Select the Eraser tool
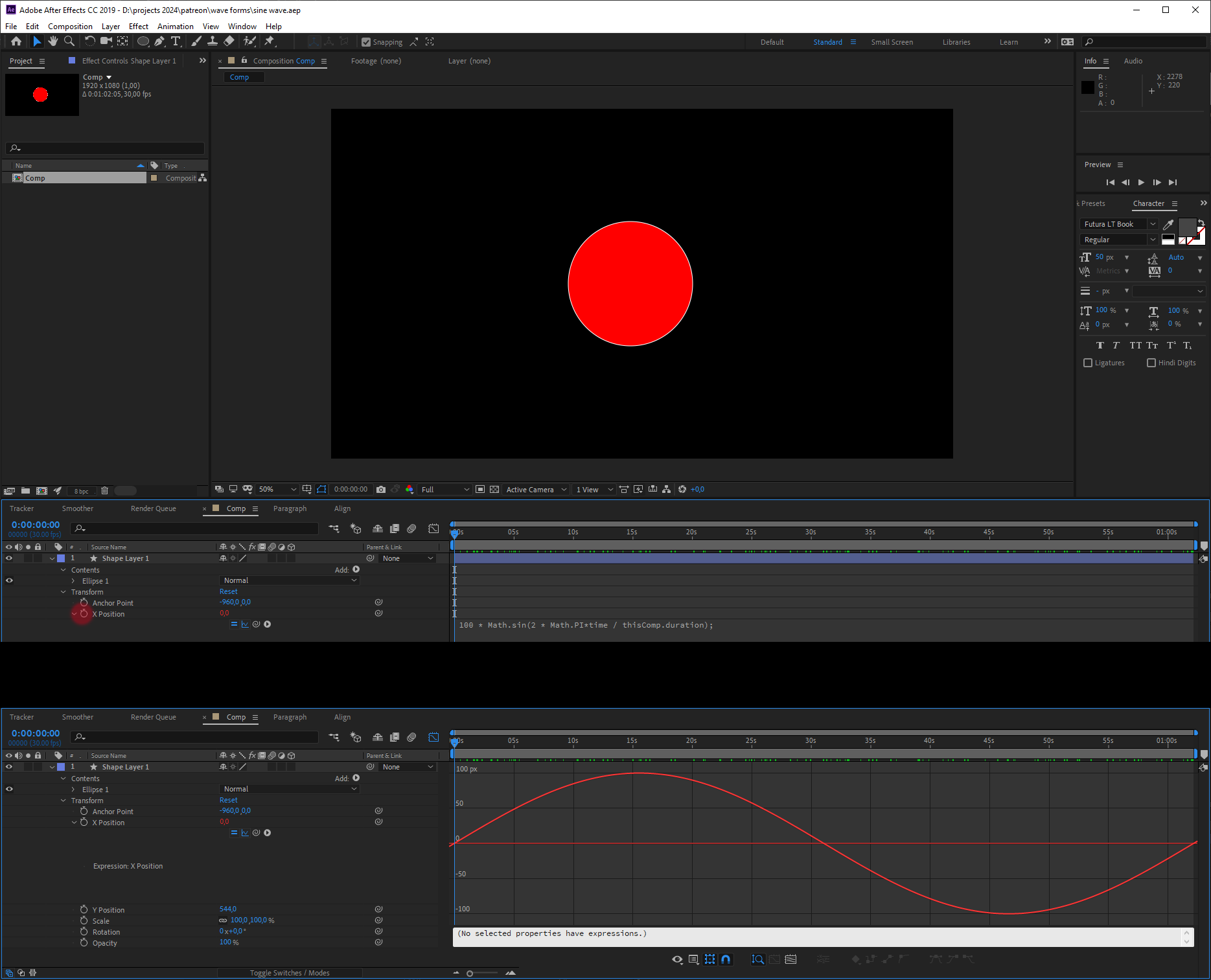 coord(229,41)
